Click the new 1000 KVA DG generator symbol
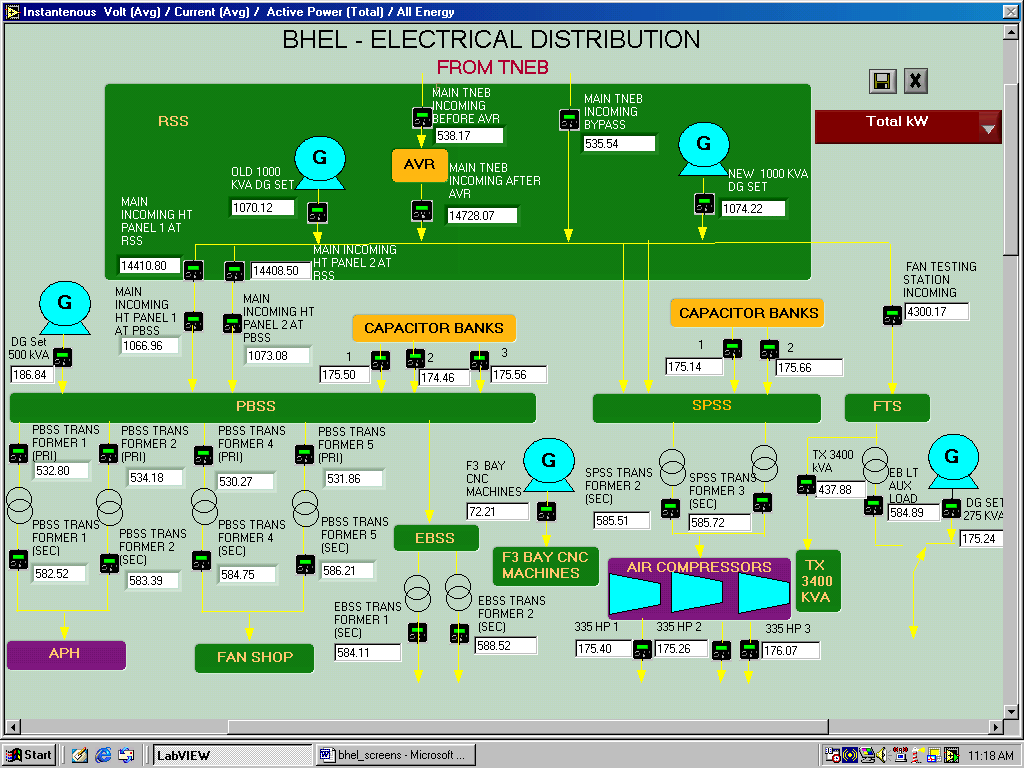Screen dimensions: 1024x768 coord(703,149)
